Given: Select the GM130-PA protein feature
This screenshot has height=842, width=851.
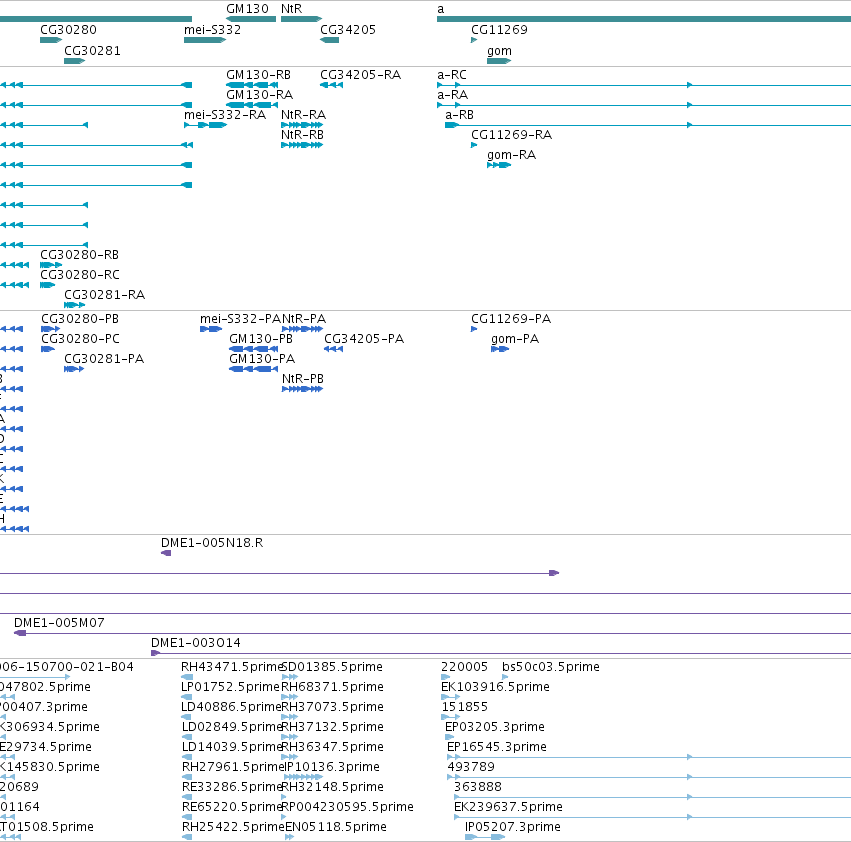Looking at the screenshot, I should coord(253,369).
